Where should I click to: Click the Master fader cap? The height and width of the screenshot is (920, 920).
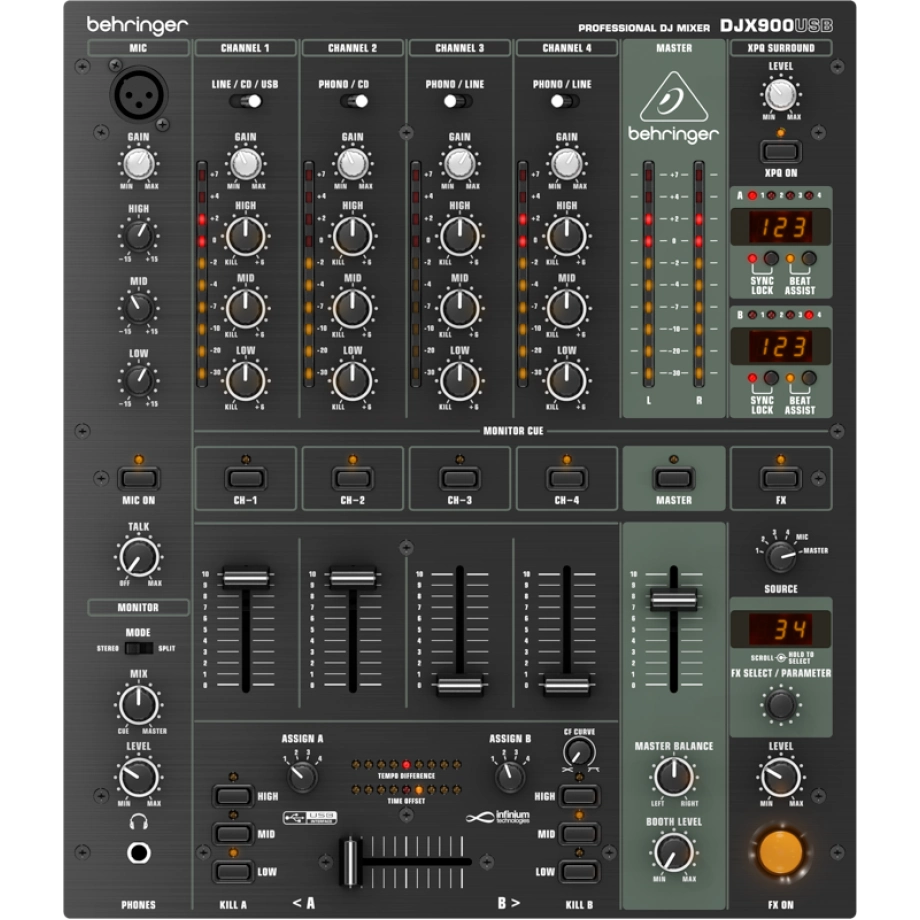tap(674, 600)
